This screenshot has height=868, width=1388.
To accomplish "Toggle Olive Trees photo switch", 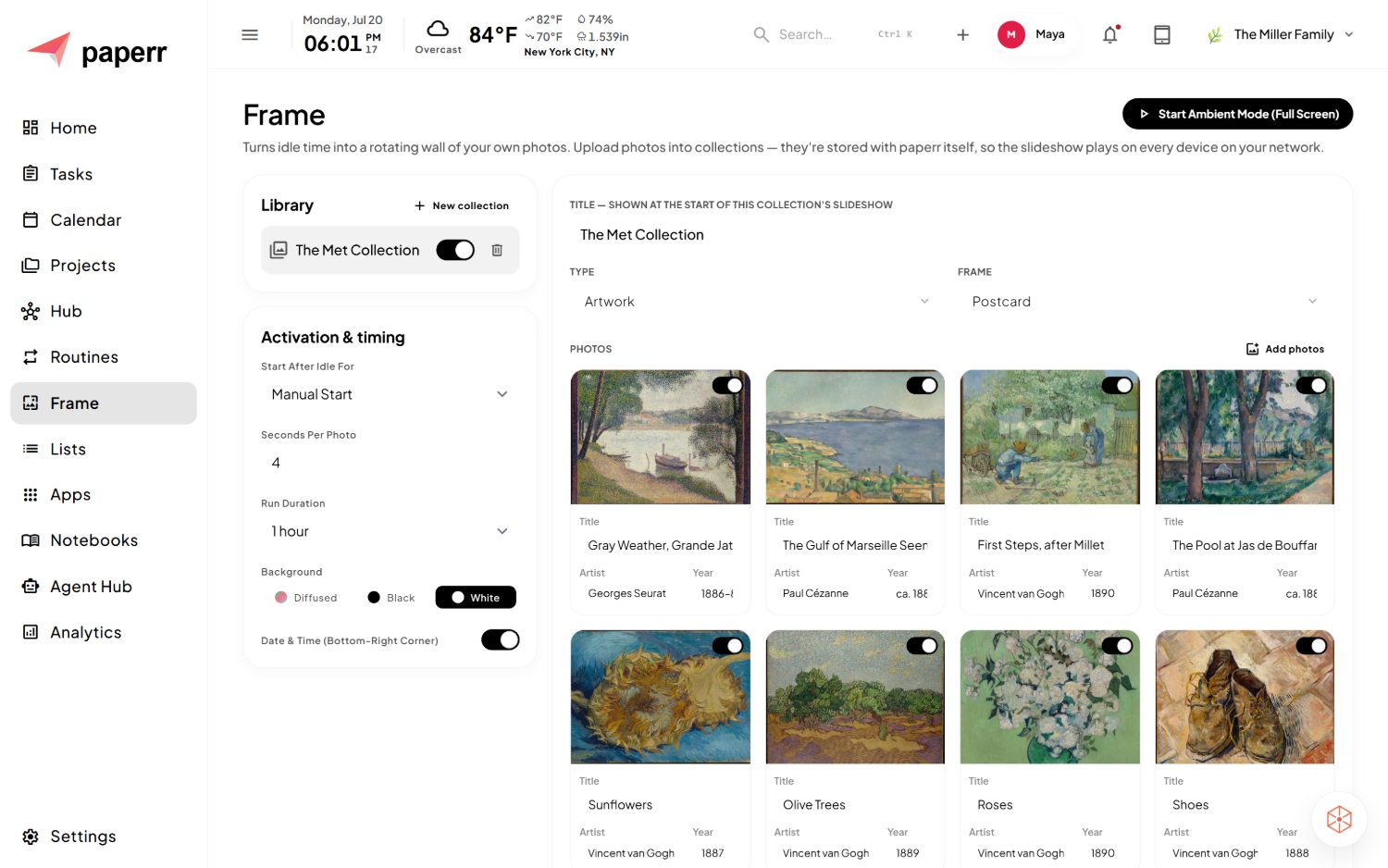I will [x=922, y=645].
